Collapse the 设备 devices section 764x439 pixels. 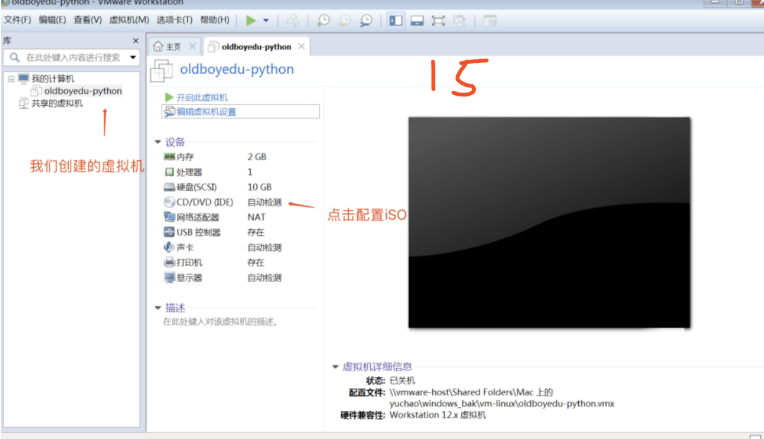[x=158, y=142]
